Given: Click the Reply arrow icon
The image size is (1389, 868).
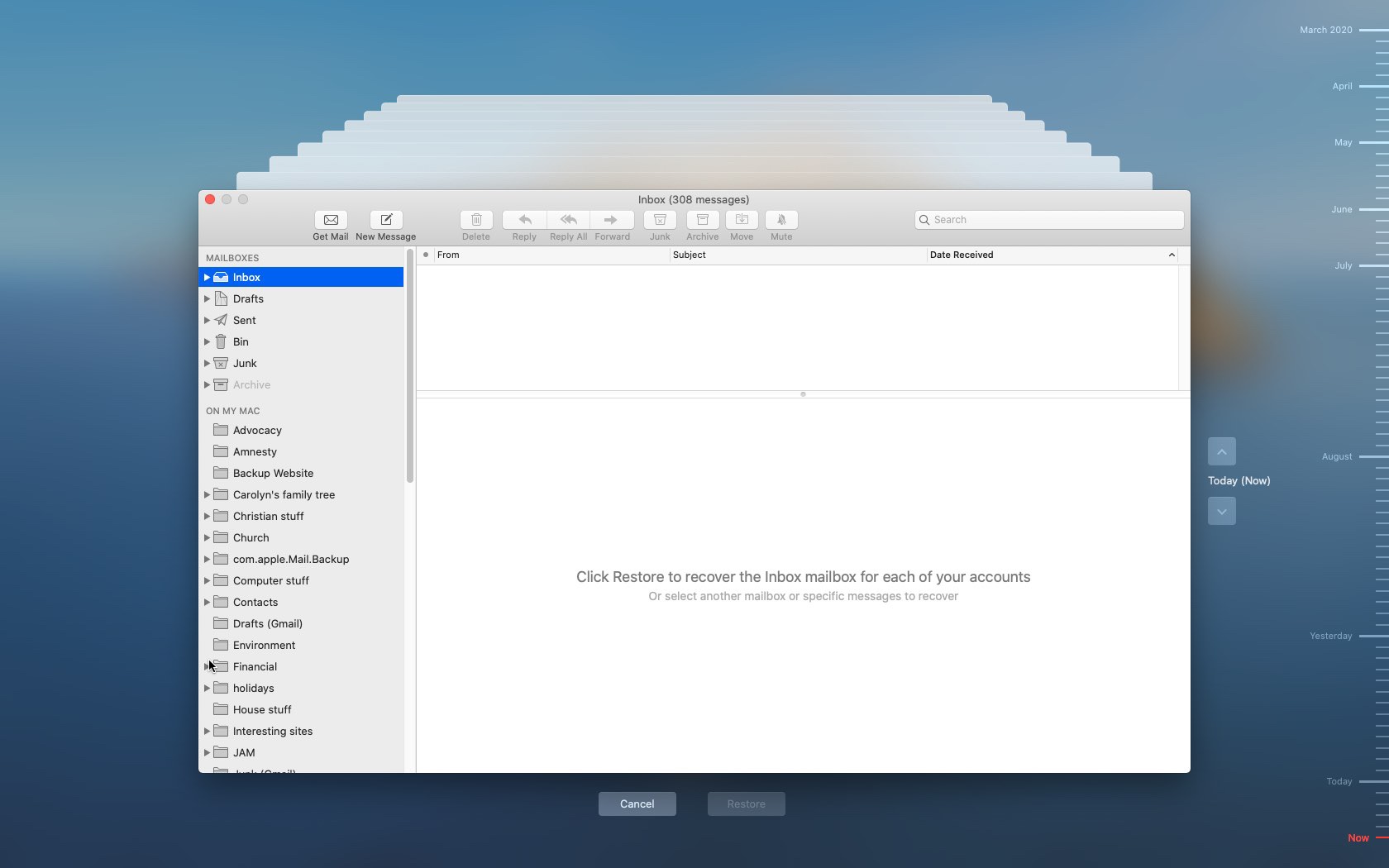Looking at the screenshot, I should point(524,220).
